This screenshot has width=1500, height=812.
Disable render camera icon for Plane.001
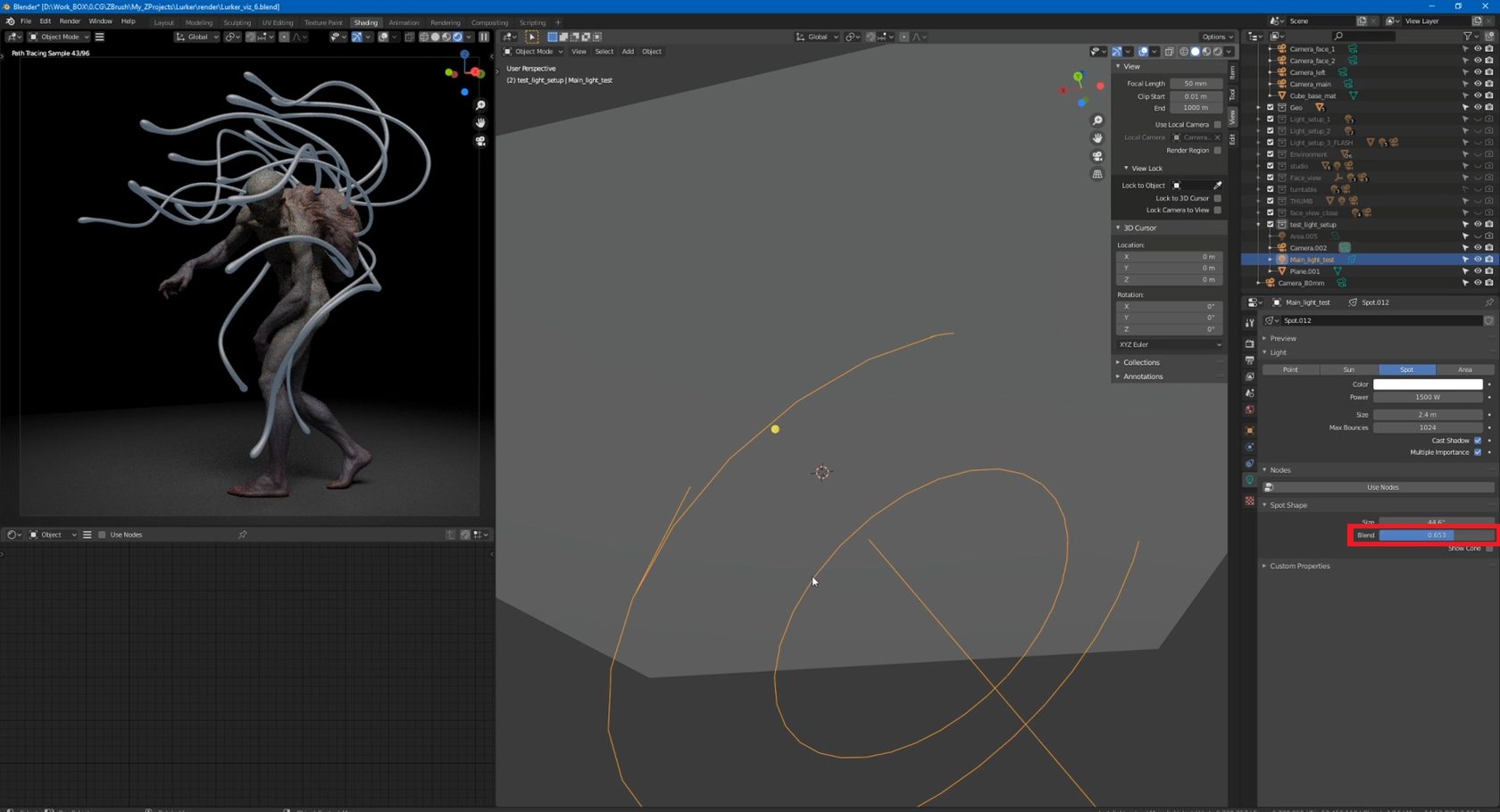(1488, 271)
